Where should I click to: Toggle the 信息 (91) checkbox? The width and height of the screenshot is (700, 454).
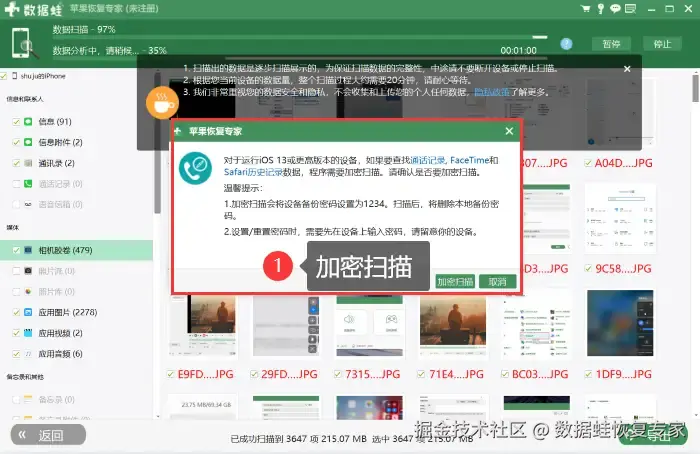click(x=16, y=121)
